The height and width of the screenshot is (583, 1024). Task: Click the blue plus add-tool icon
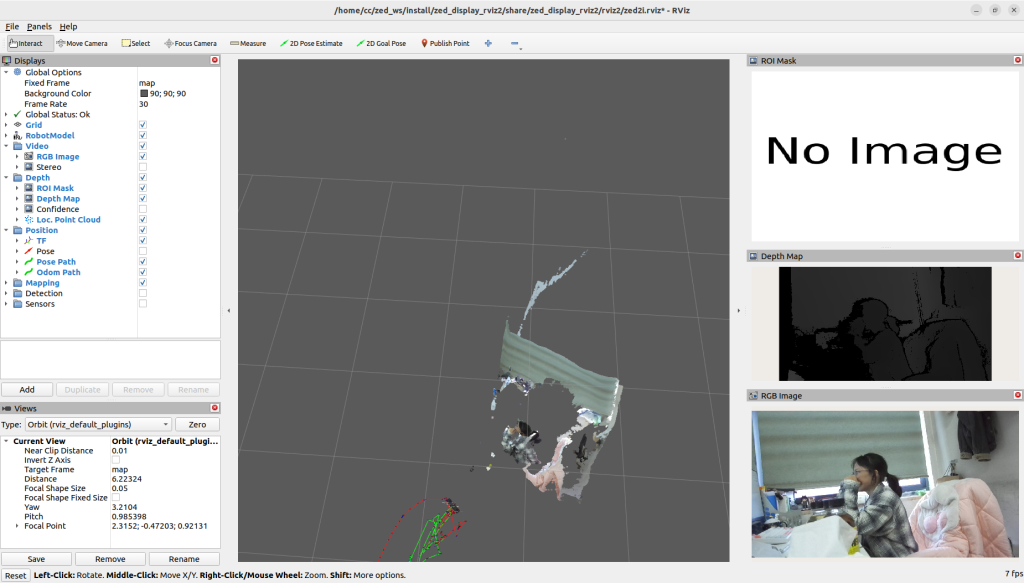tap(488, 44)
